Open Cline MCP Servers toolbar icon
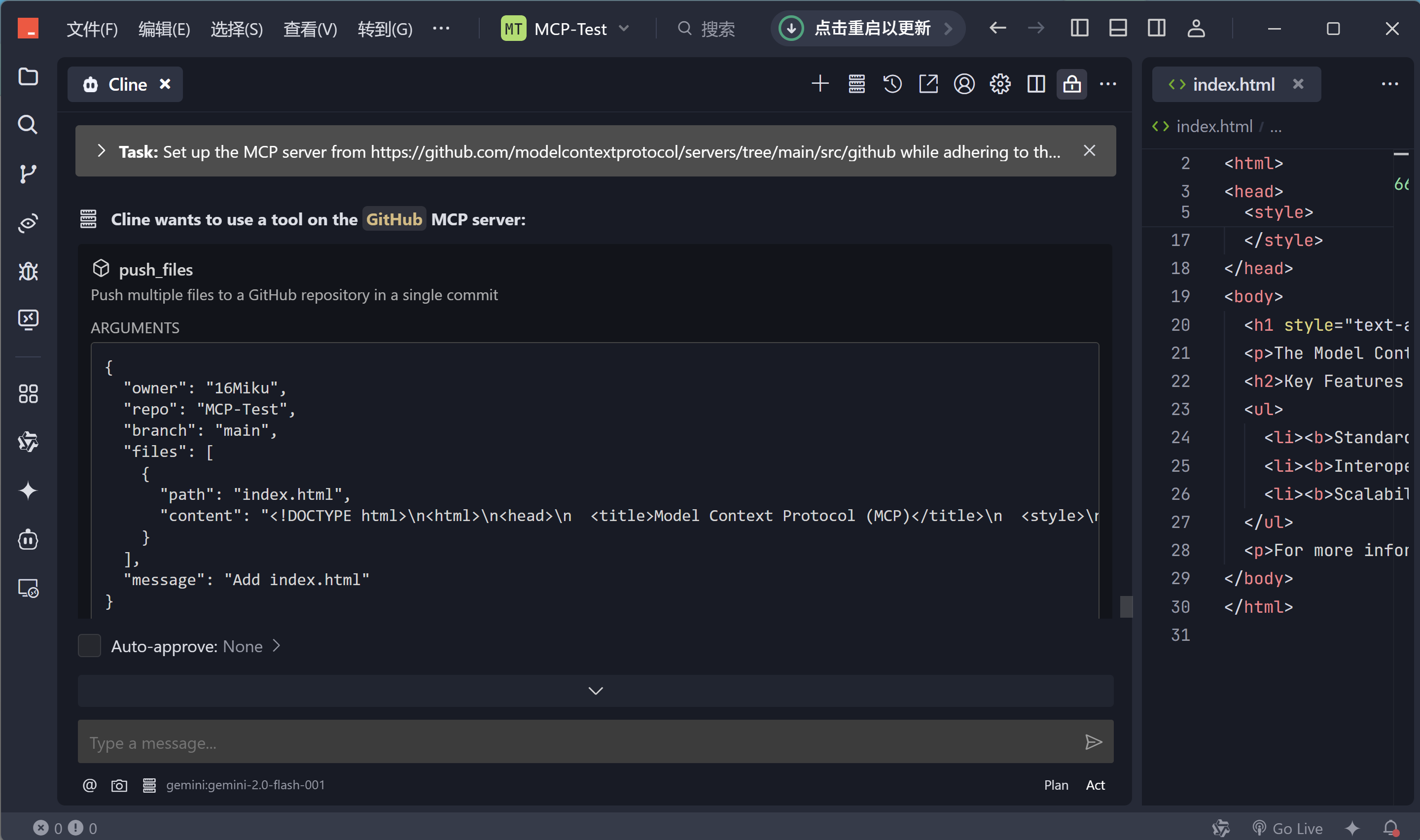Viewport: 1420px width, 840px height. coord(856,84)
